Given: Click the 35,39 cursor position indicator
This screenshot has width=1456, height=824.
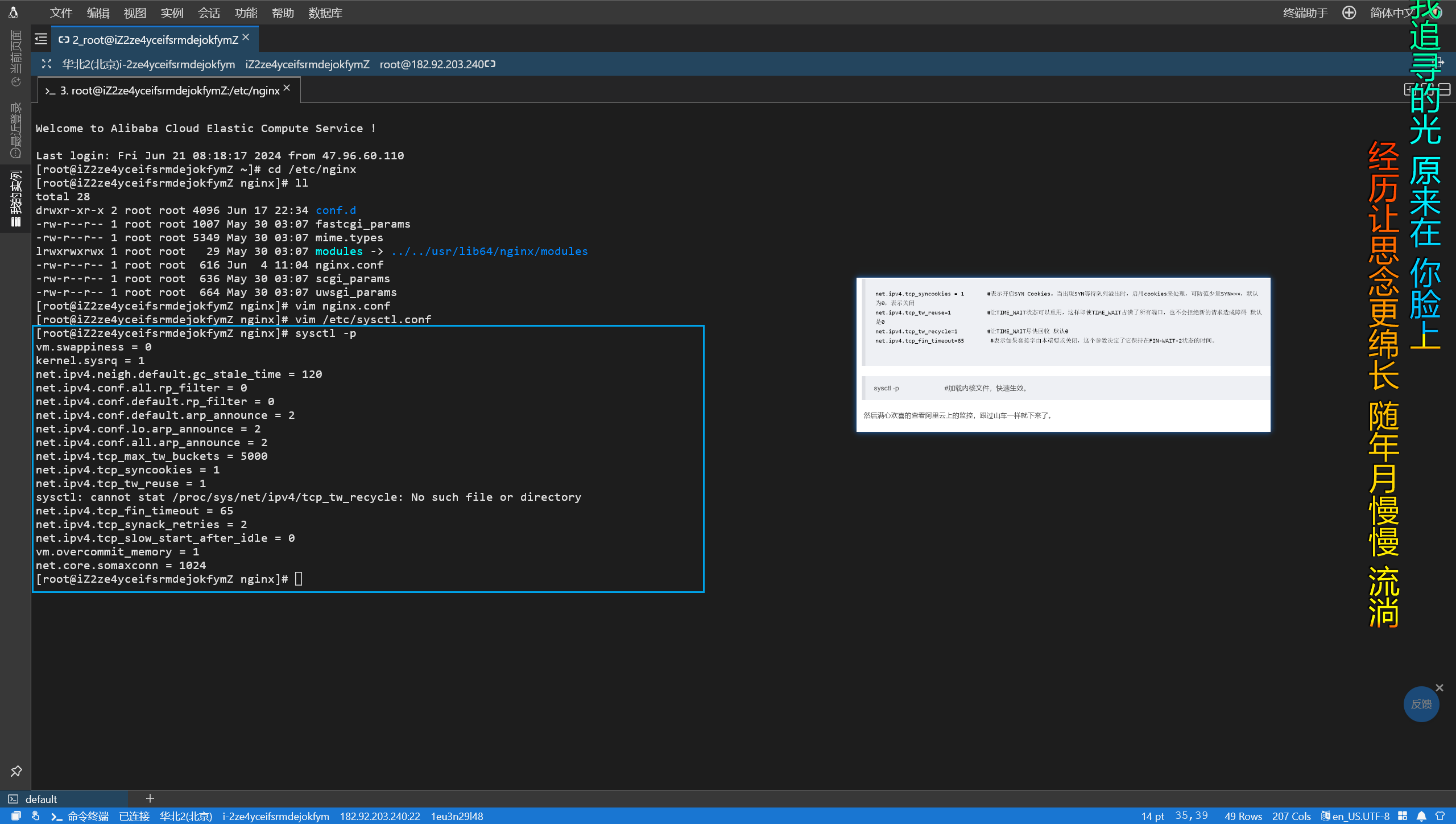Looking at the screenshot, I should 1192,816.
